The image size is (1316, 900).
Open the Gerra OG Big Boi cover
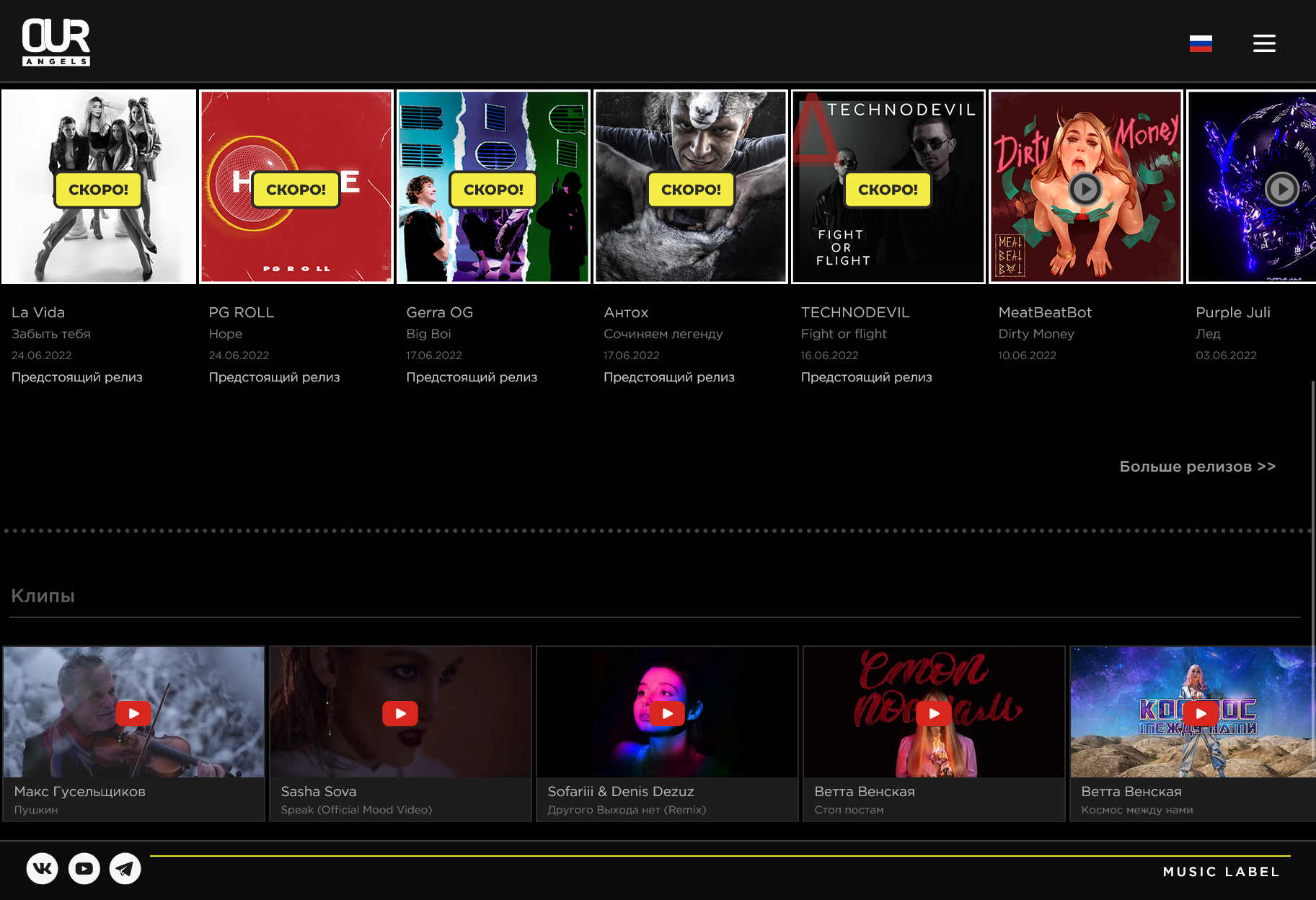click(x=494, y=187)
